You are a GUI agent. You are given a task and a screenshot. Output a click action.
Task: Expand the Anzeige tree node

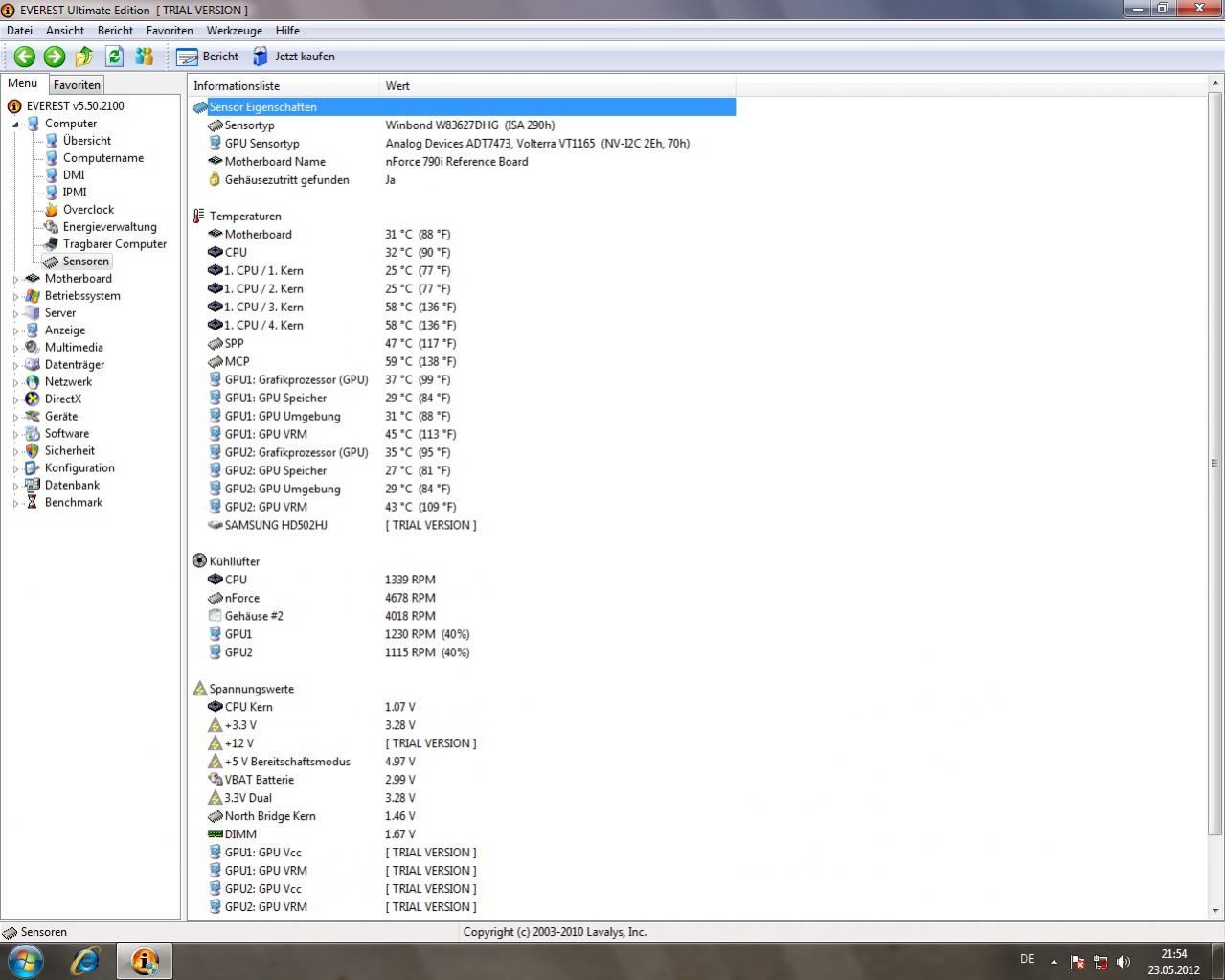click(x=16, y=330)
